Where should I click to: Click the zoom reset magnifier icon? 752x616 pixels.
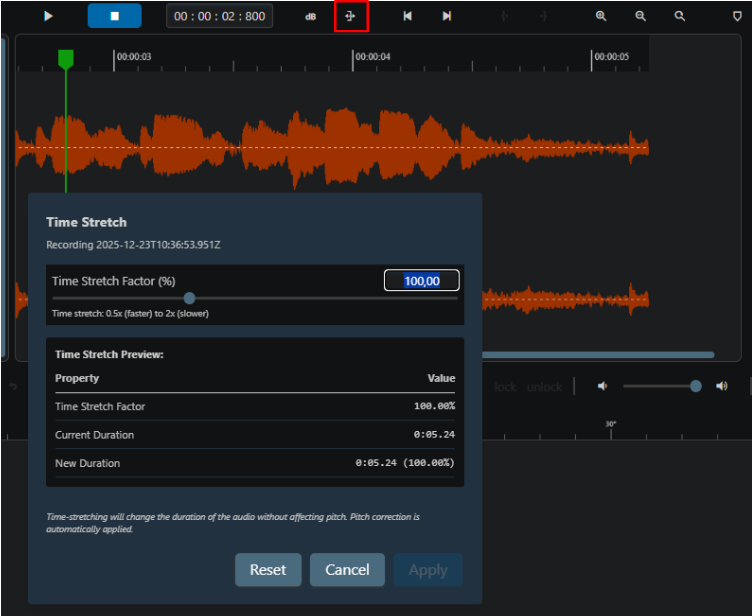[x=680, y=16]
